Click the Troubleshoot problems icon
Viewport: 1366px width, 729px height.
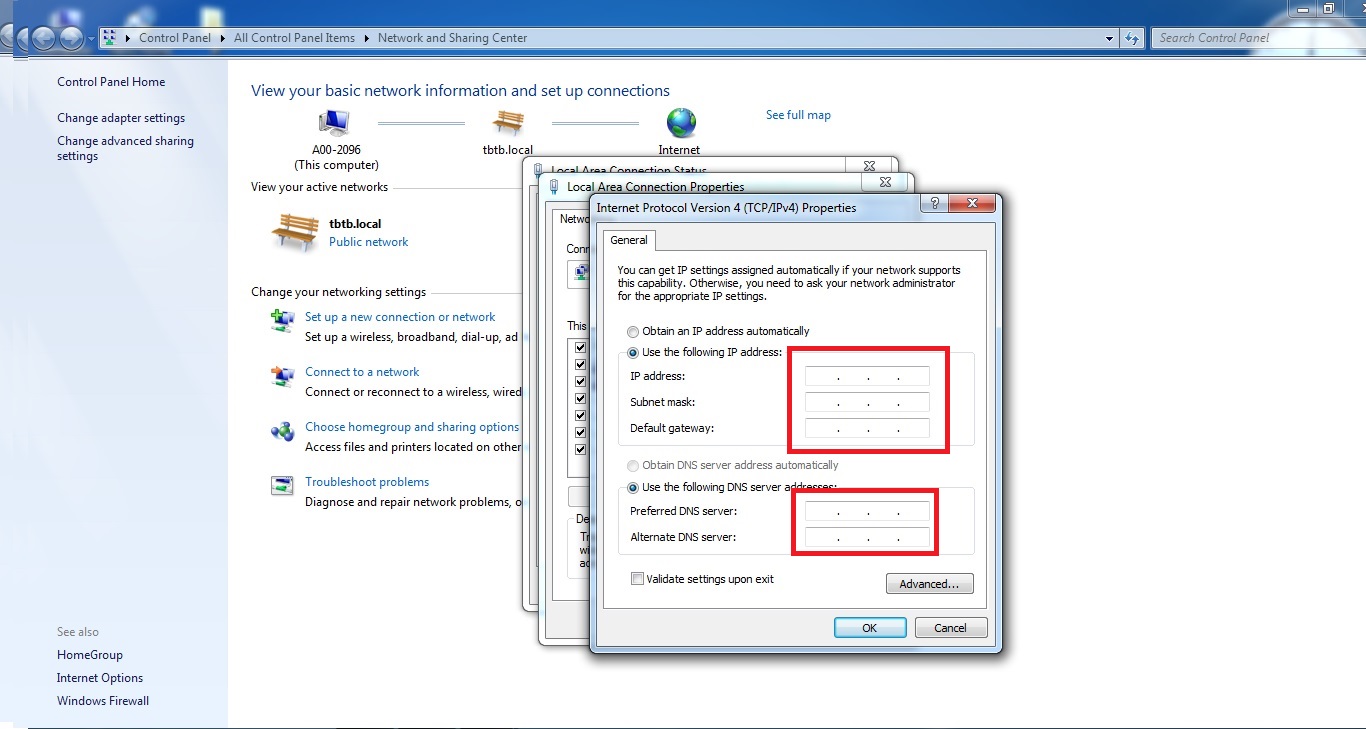(x=283, y=485)
